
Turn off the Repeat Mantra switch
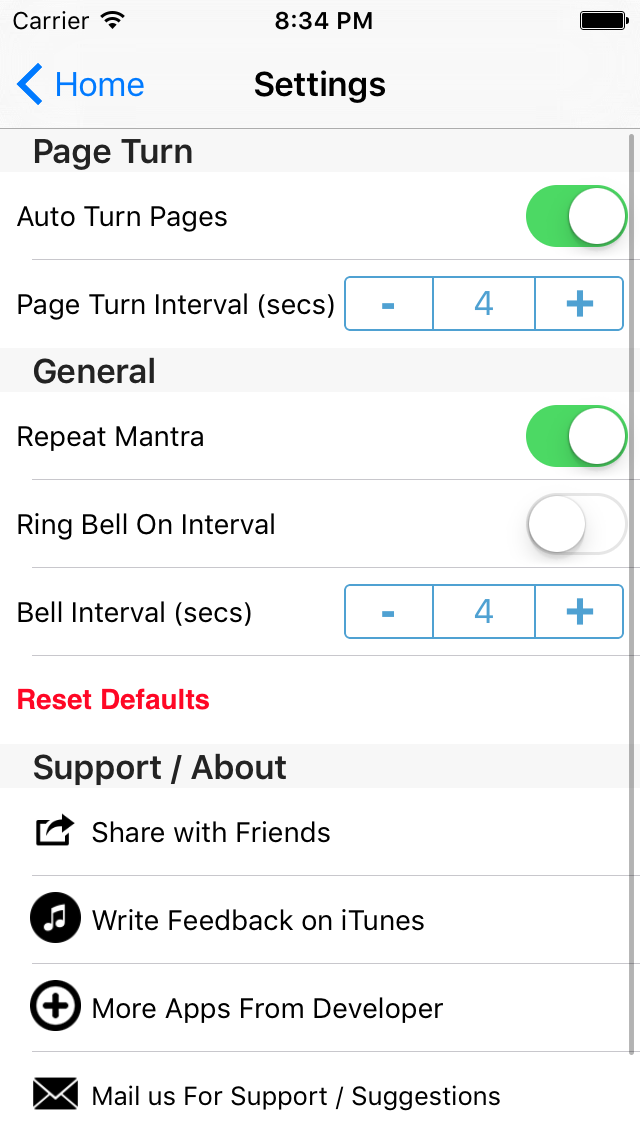(x=576, y=436)
